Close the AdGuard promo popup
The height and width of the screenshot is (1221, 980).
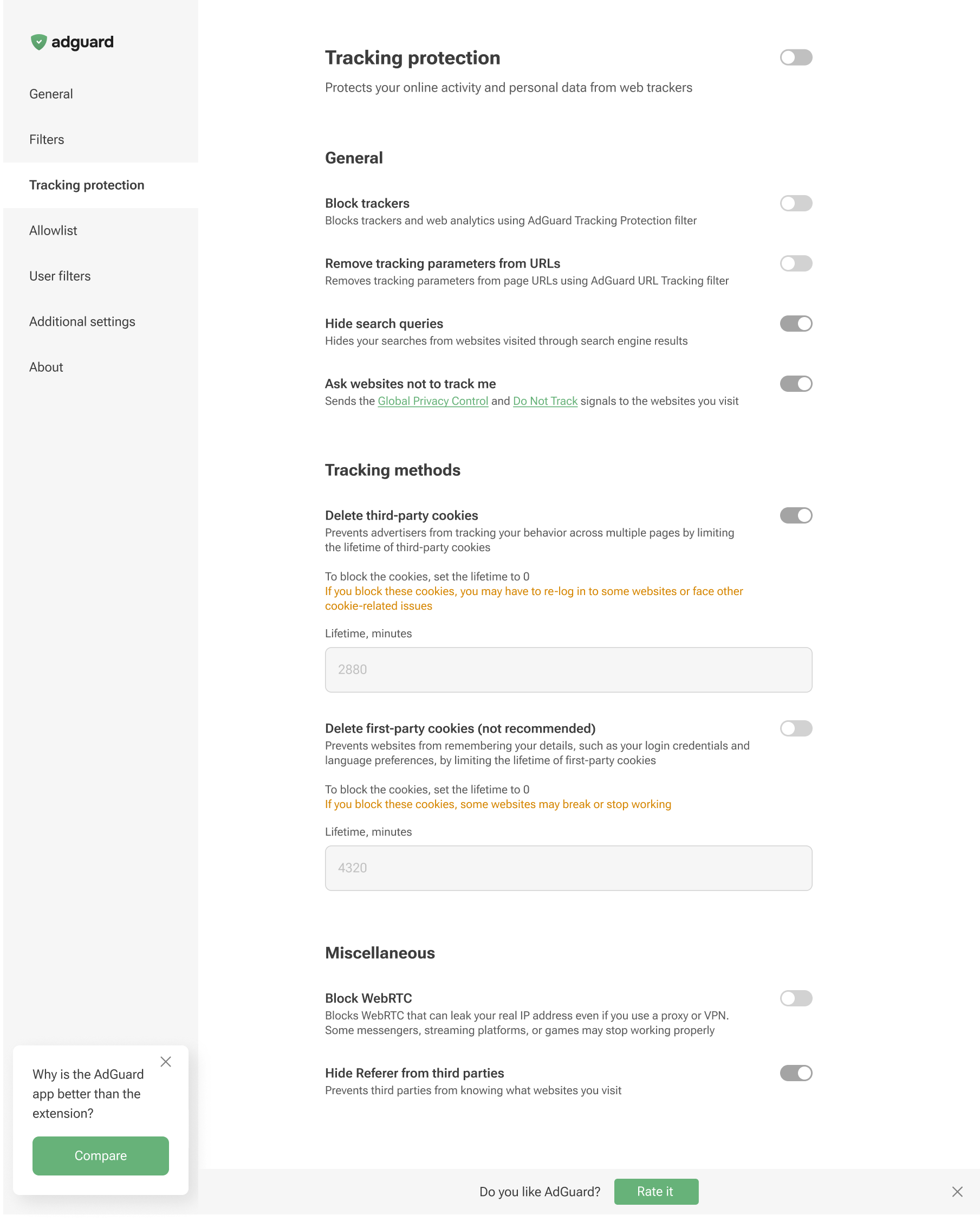[x=166, y=1062]
